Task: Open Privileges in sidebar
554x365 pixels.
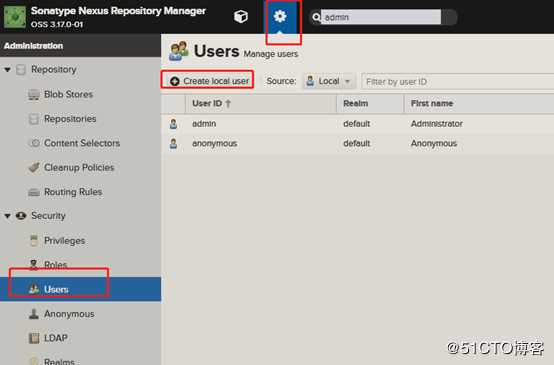Action: 64,241
